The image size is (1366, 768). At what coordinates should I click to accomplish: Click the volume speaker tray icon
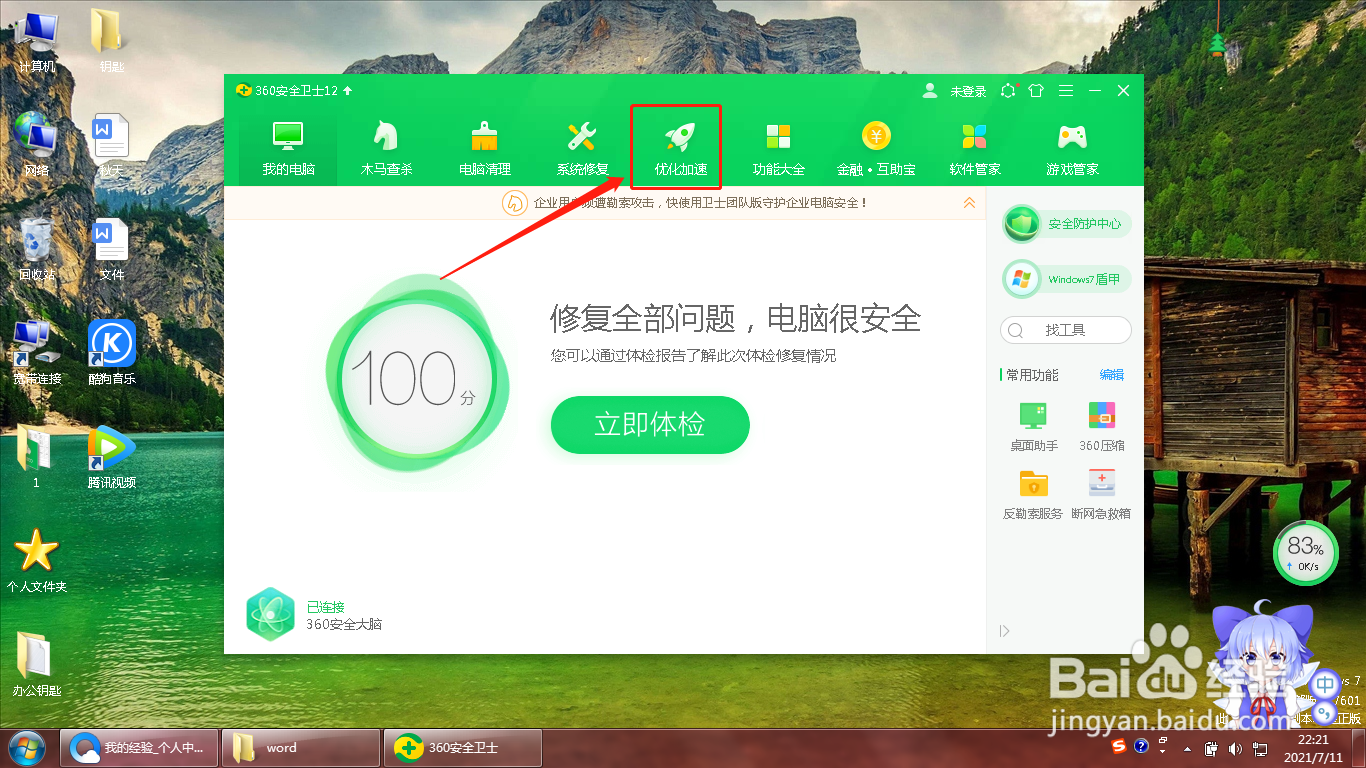[1236, 748]
